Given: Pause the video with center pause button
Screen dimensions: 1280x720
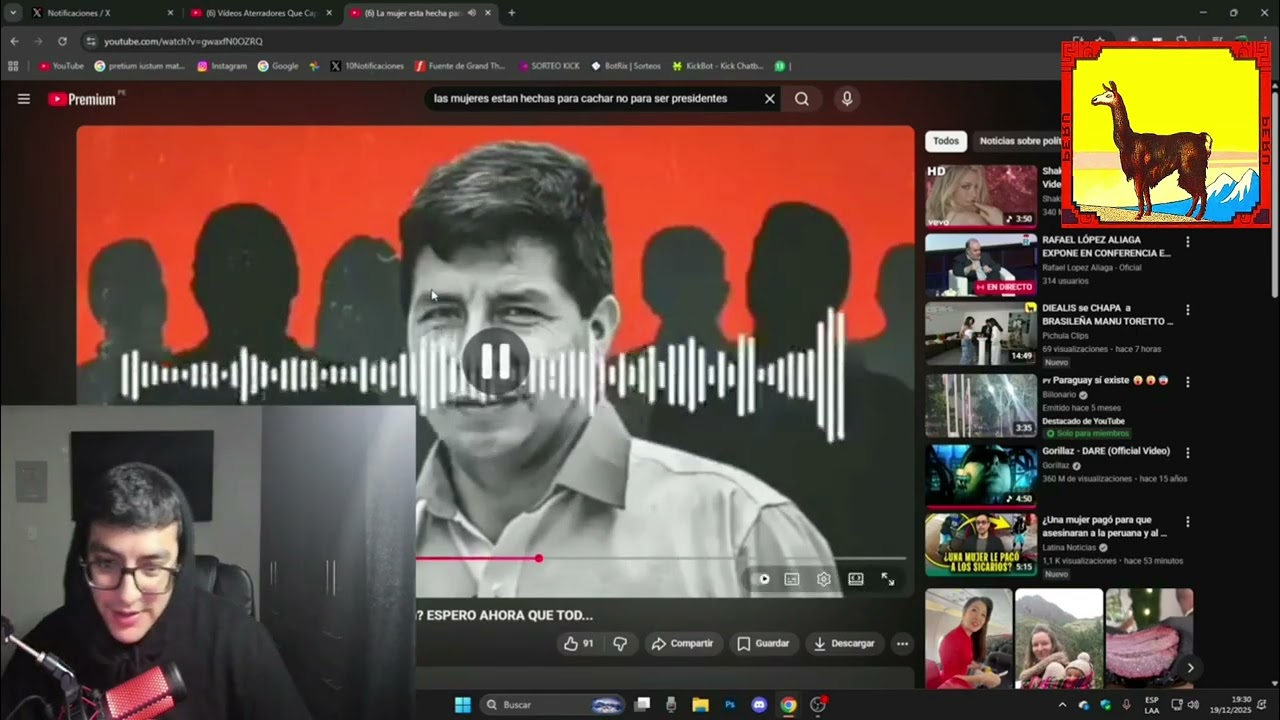Looking at the screenshot, I should 495,361.
